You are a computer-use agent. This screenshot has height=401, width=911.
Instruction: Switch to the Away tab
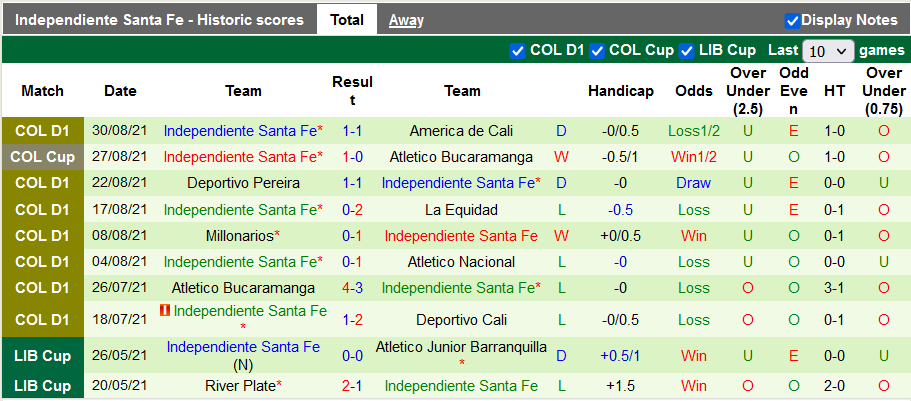406,20
